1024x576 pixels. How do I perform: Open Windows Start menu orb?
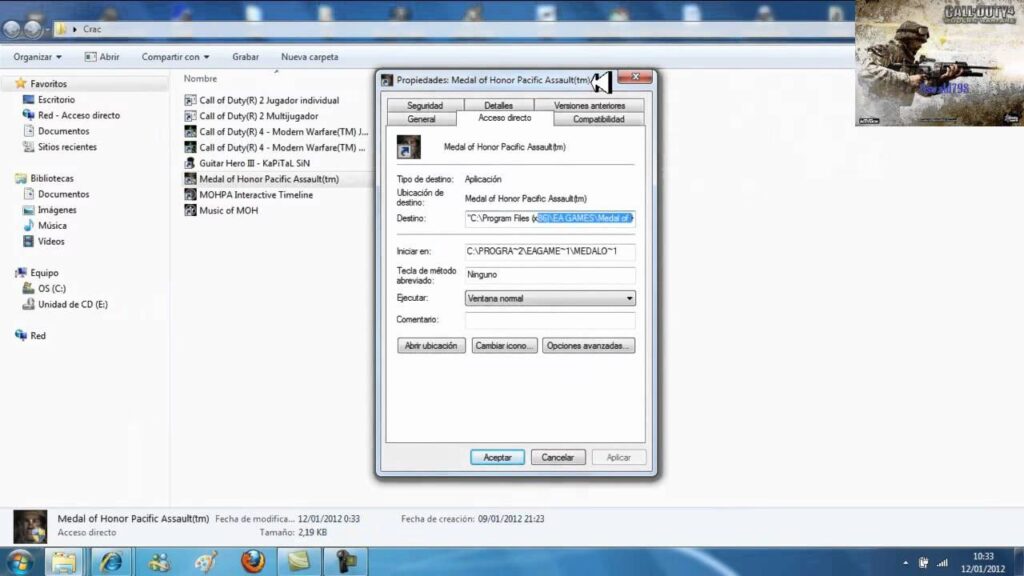tap(20, 562)
